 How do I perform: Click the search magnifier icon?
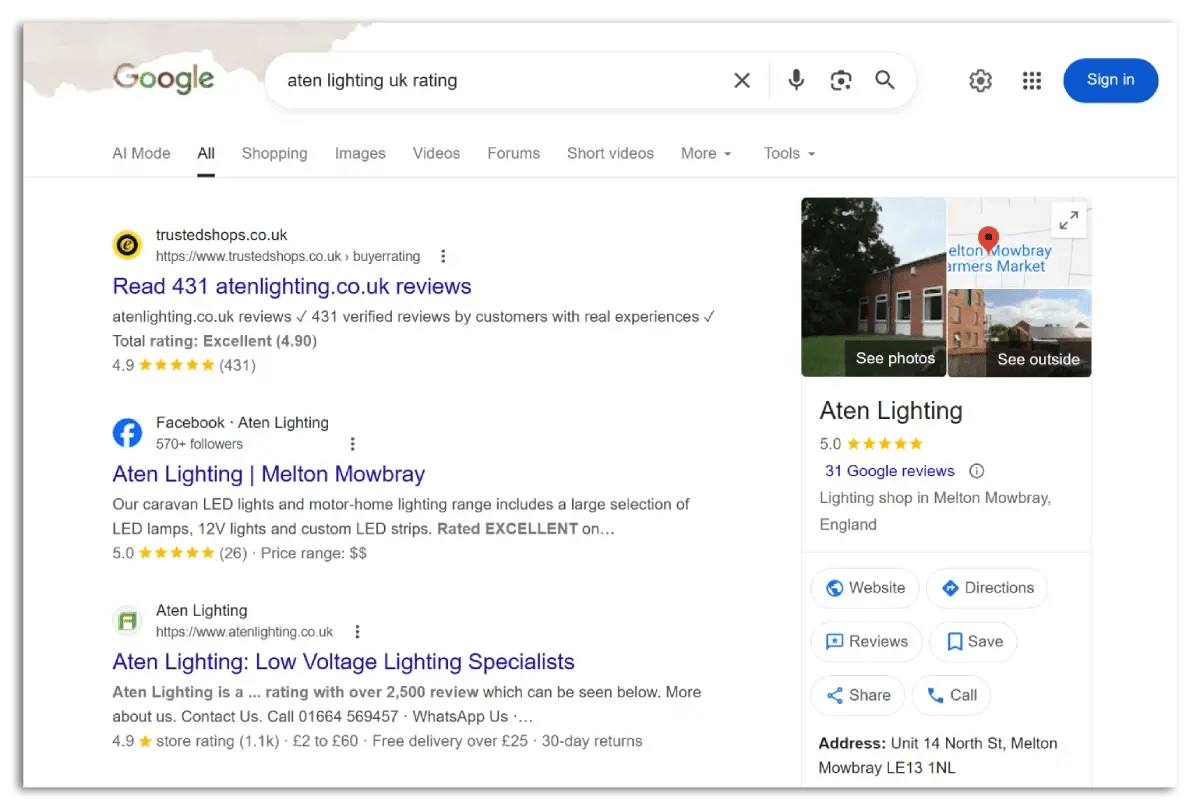(884, 80)
